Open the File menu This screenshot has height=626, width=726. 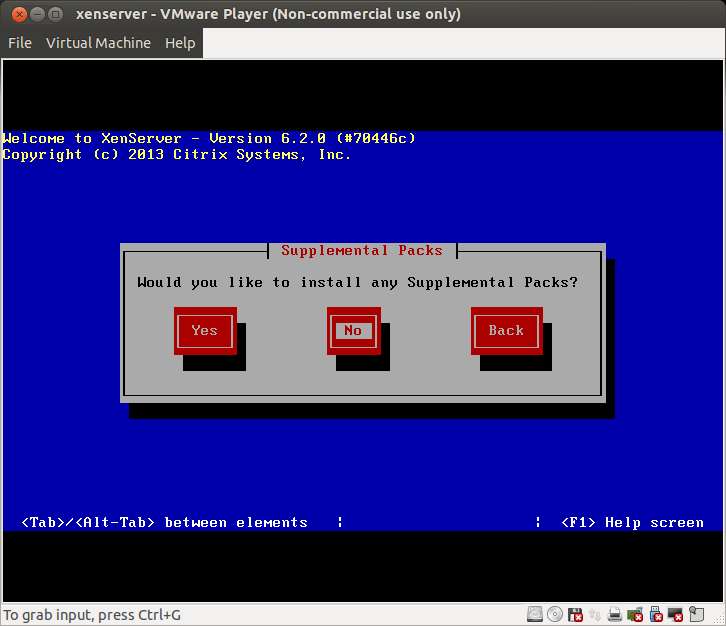tap(20, 43)
